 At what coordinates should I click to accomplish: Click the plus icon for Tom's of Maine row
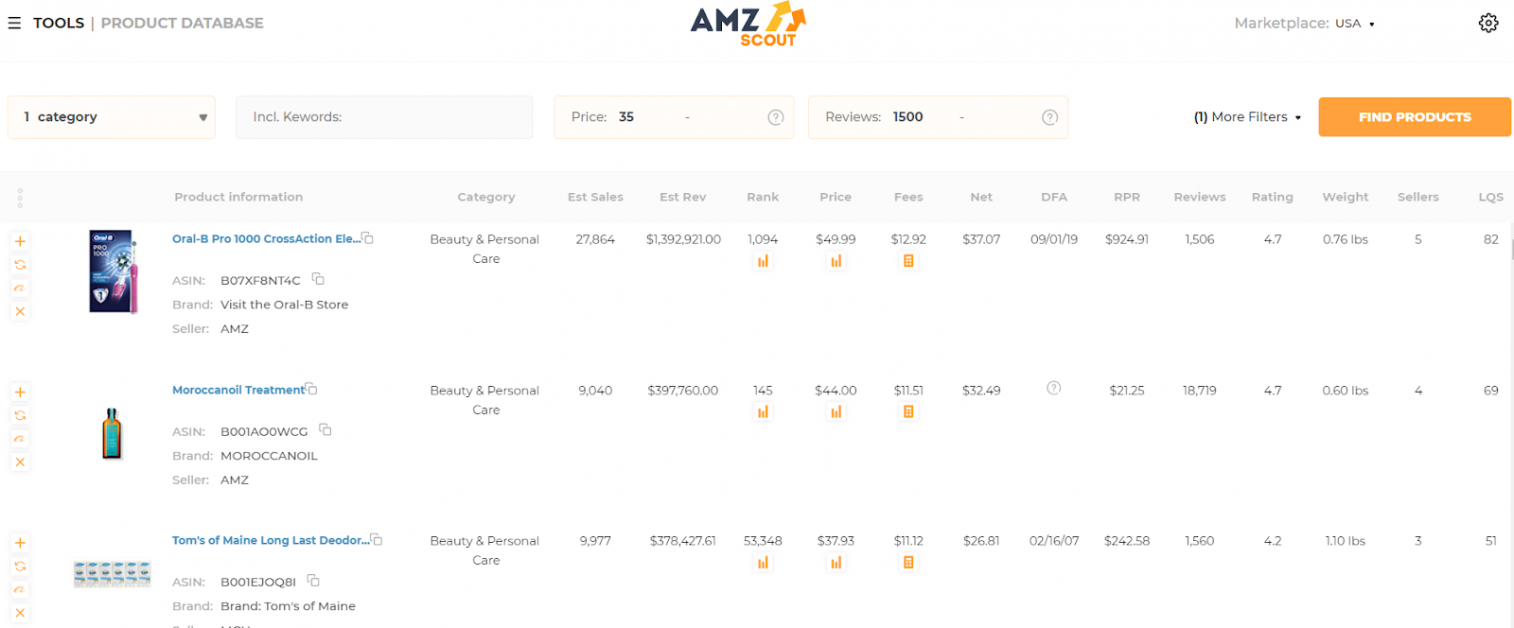pos(20,543)
